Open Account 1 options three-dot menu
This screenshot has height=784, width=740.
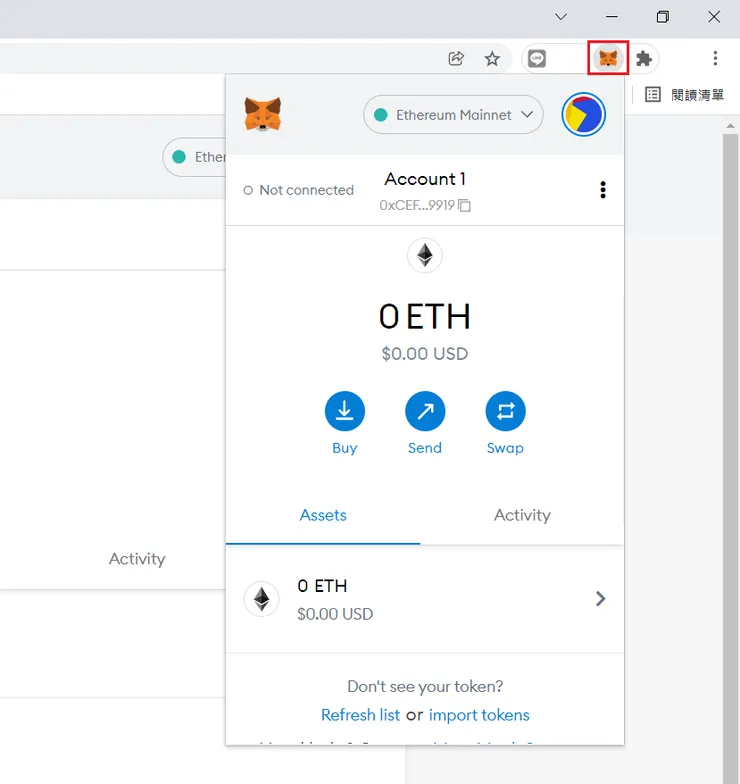click(602, 190)
